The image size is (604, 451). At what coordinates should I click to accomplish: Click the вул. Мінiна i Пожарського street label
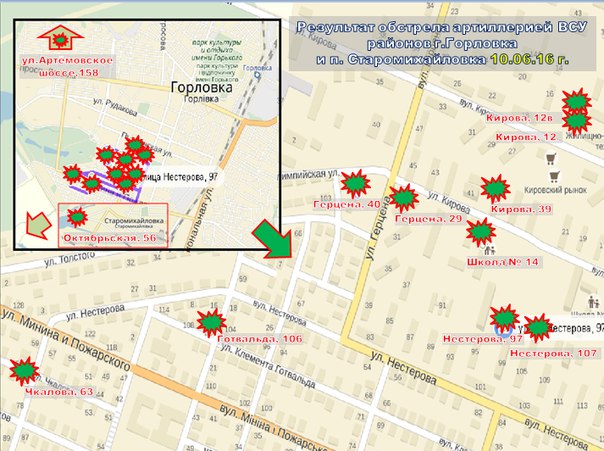pyautogui.click(x=274, y=428)
